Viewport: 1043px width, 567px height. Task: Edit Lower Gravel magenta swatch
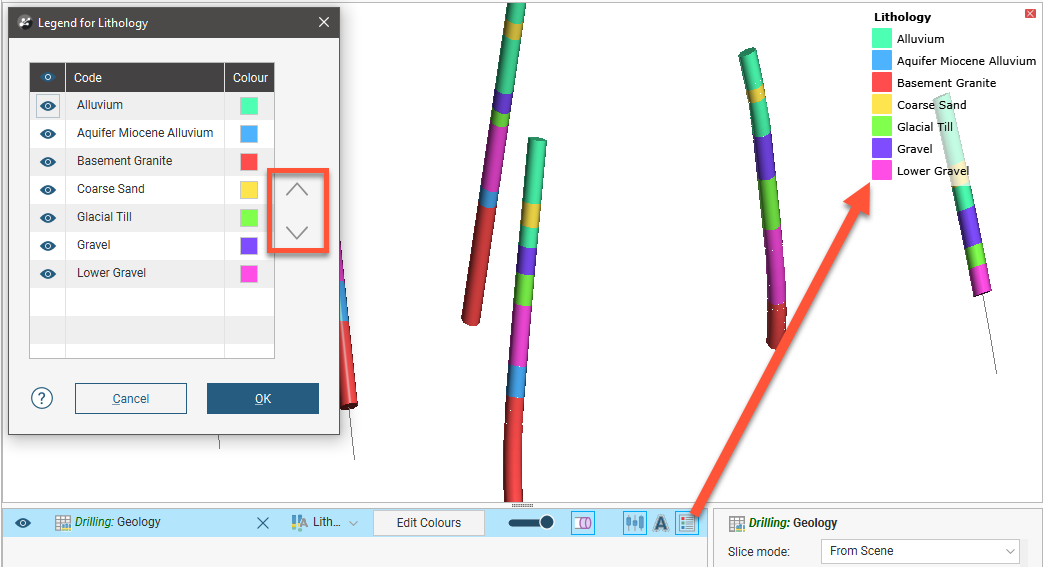click(249, 274)
